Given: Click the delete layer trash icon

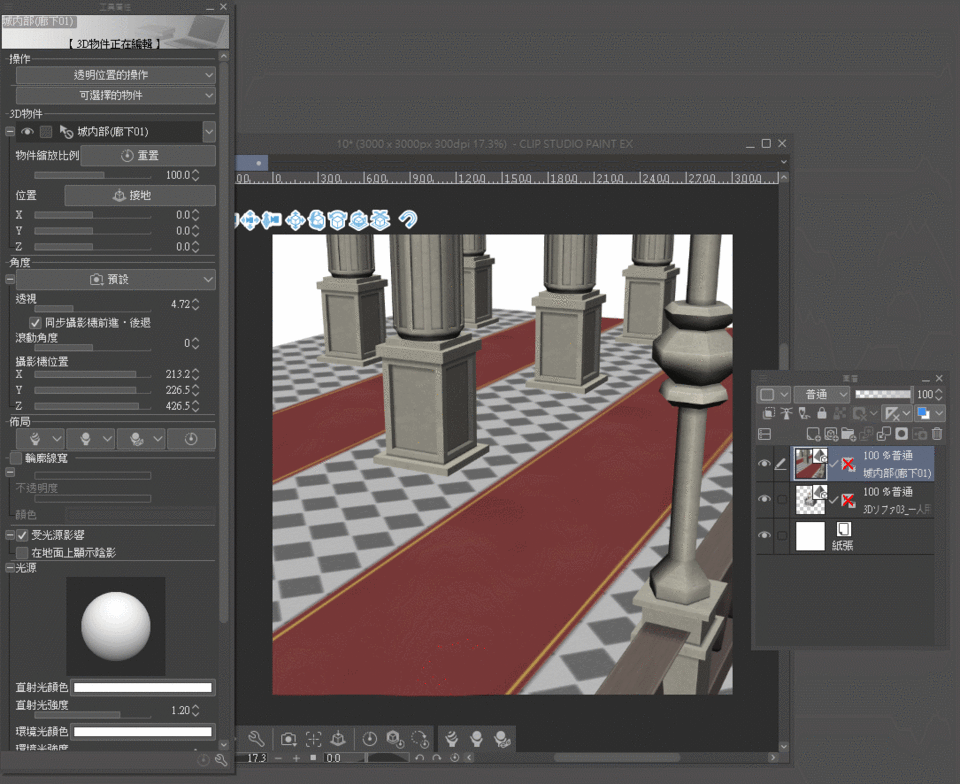Looking at the screenshot, I should pos(936,434).
